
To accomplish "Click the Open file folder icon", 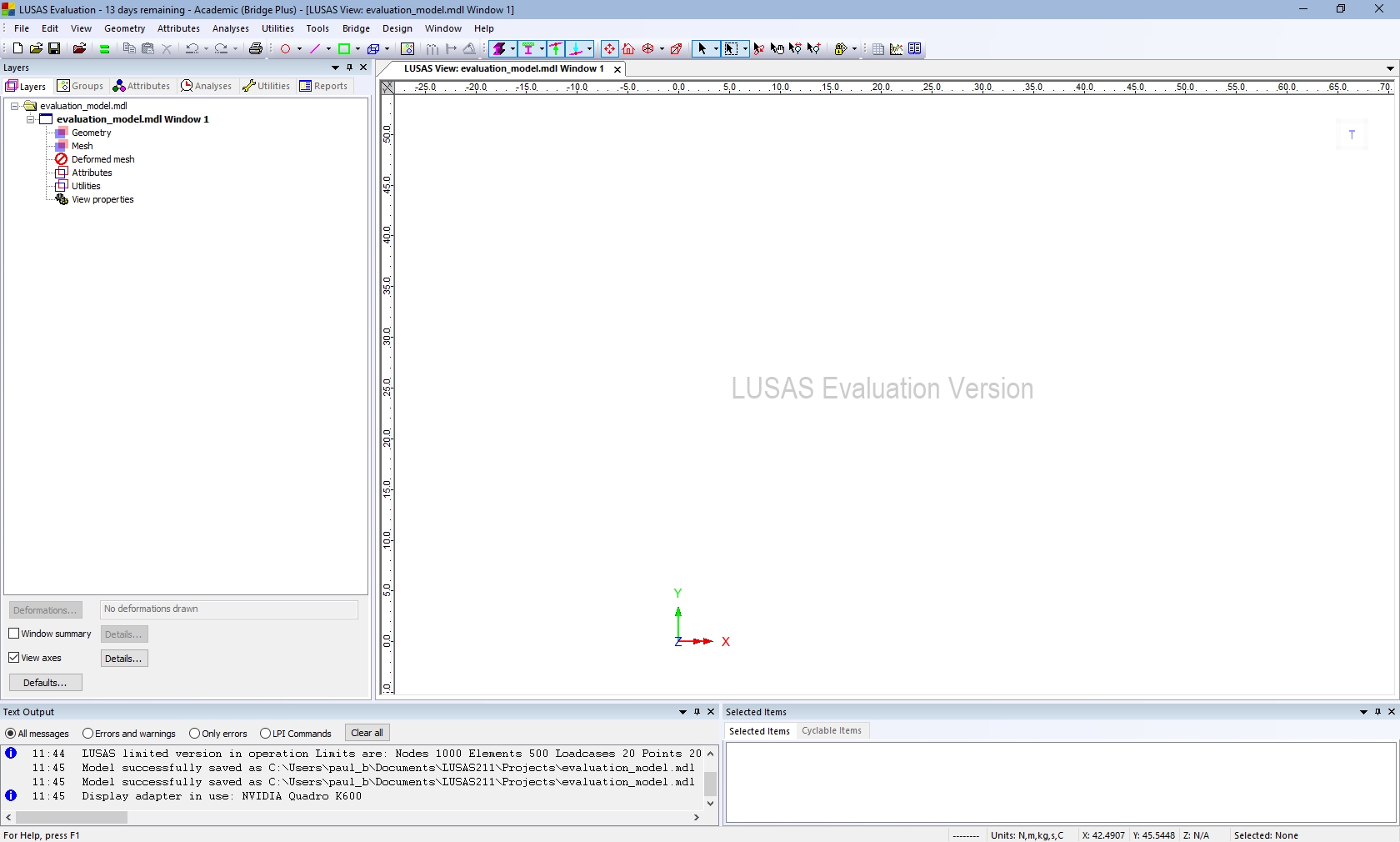I will 36,49.
